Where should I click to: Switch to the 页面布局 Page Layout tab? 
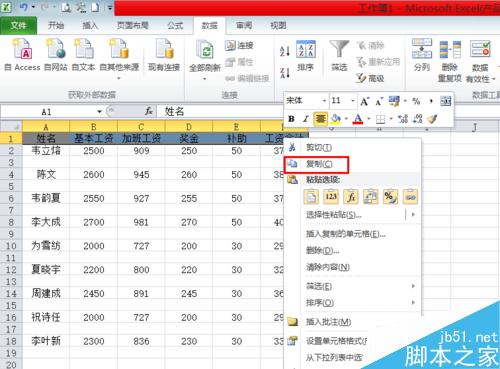pos(132,25)
